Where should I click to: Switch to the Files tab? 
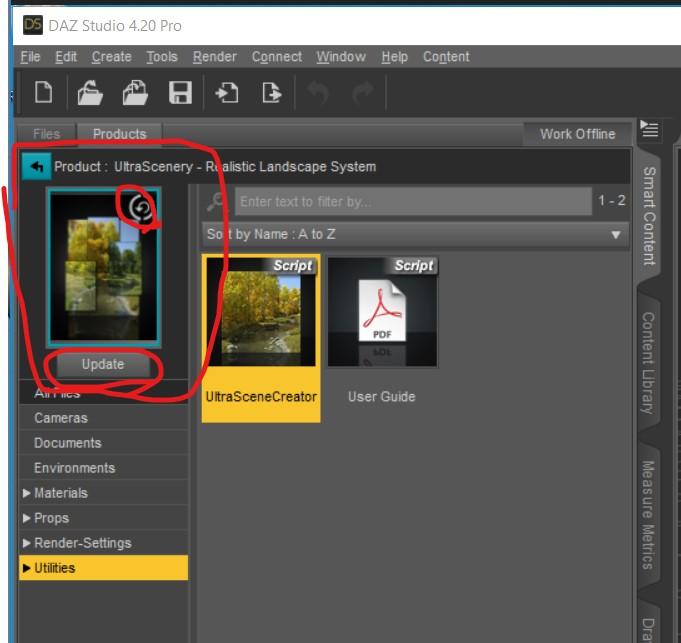click(x=46, y=133)
